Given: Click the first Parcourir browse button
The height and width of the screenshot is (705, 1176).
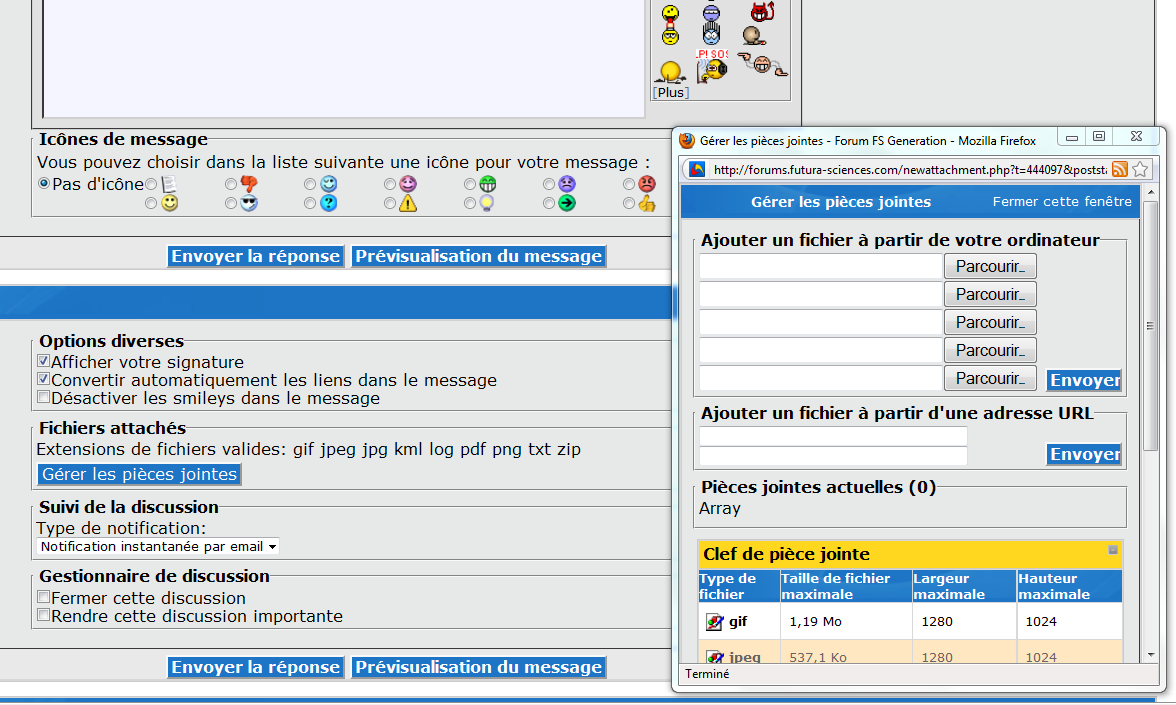Looking at the screenshot, I should click(990, 266).
